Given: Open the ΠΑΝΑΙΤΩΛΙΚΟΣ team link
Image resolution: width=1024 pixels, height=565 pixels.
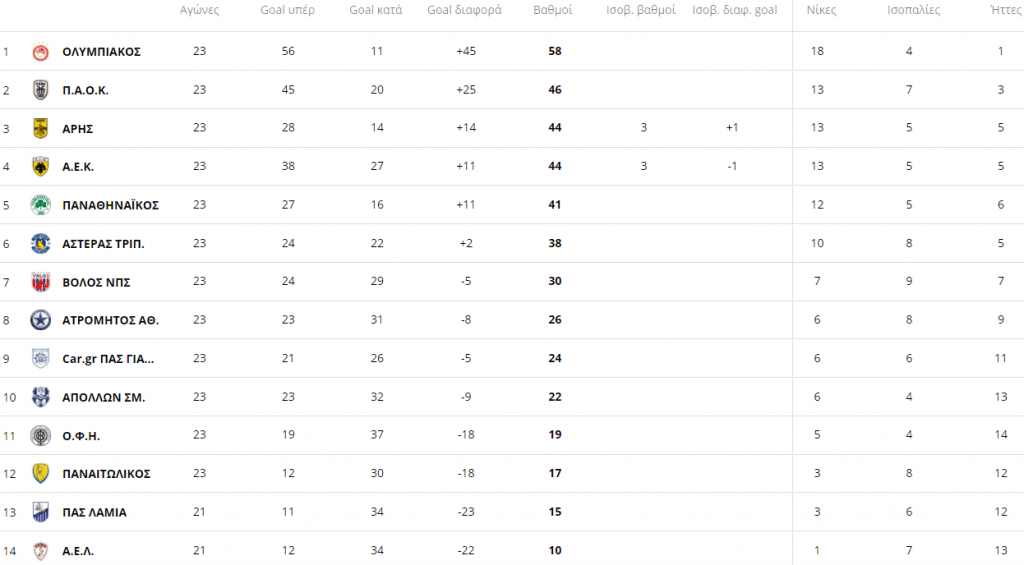Looking at the screenshot, I should [x=106, y=473].
